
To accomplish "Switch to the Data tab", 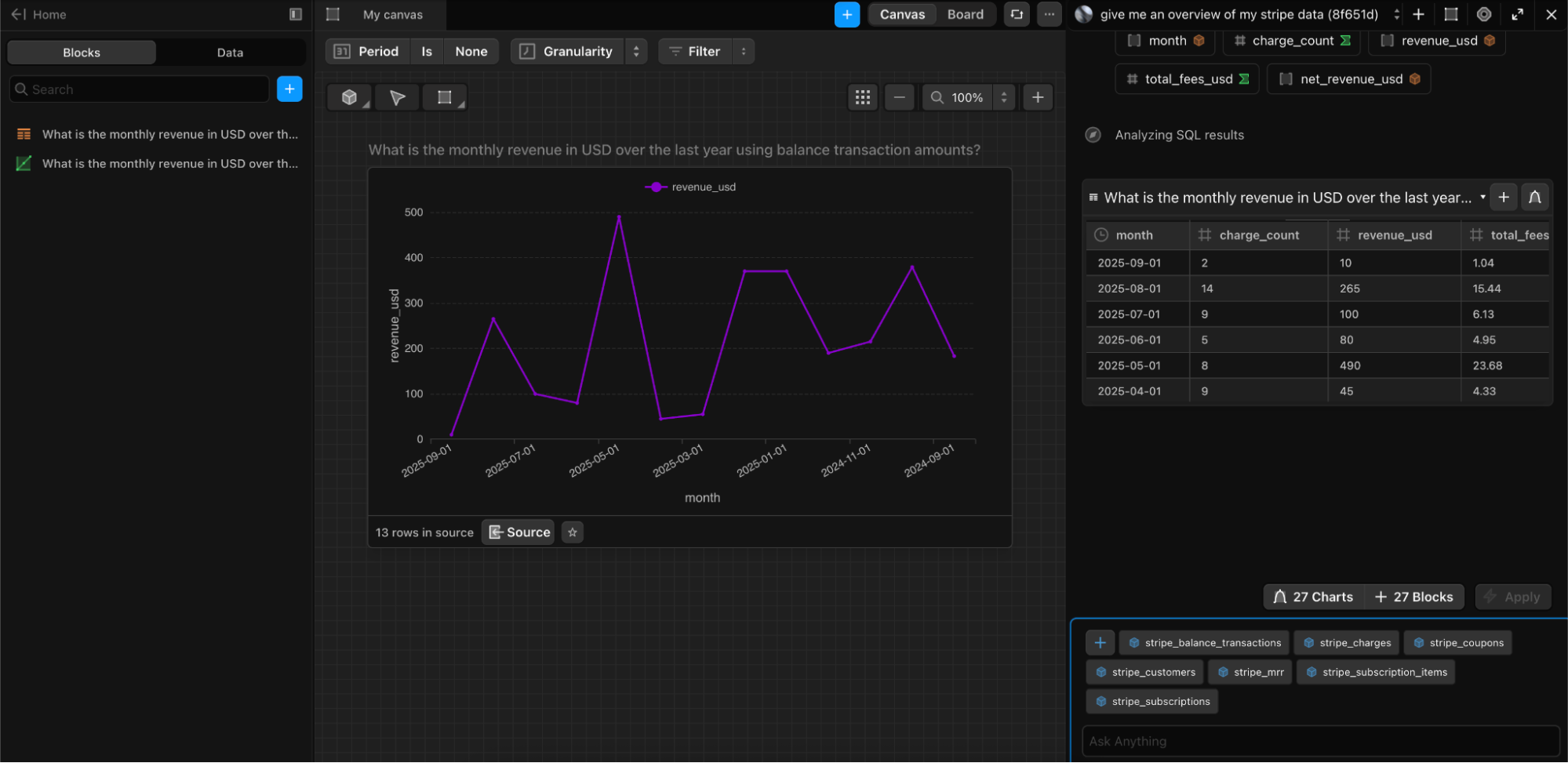I will coord(230,53).
